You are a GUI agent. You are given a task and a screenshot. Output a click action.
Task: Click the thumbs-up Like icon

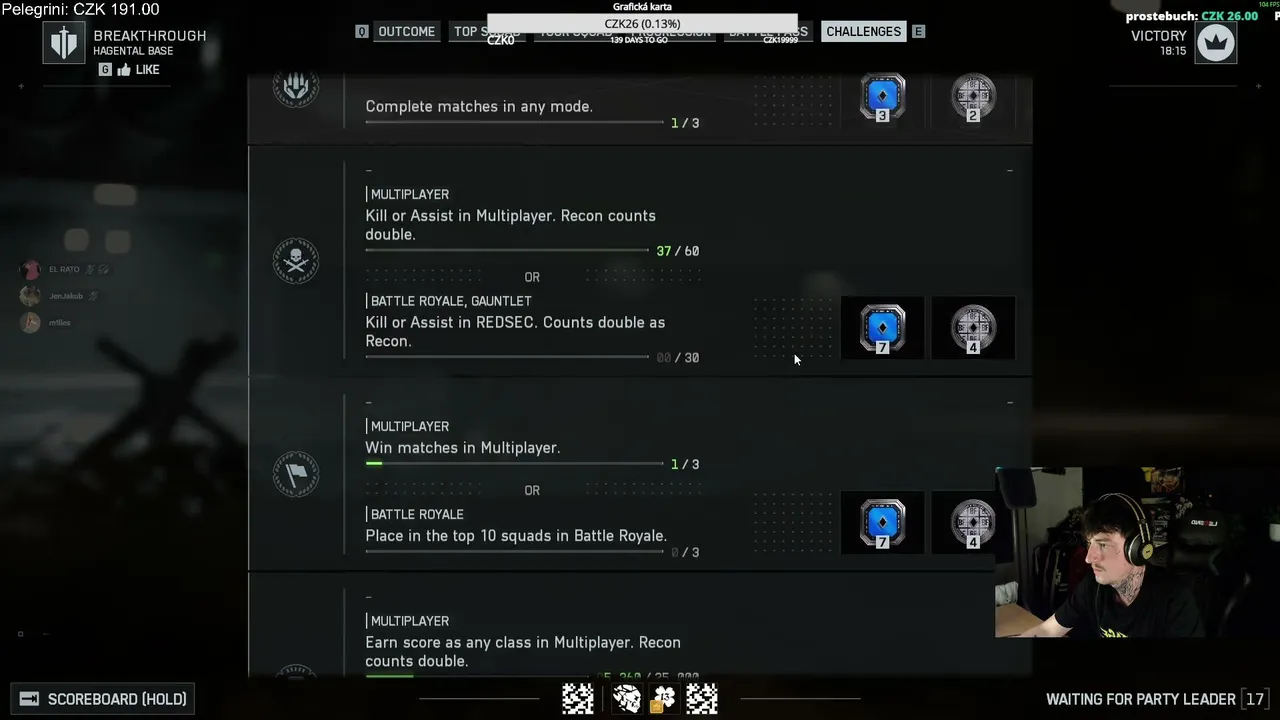click(x=124, y=70)
